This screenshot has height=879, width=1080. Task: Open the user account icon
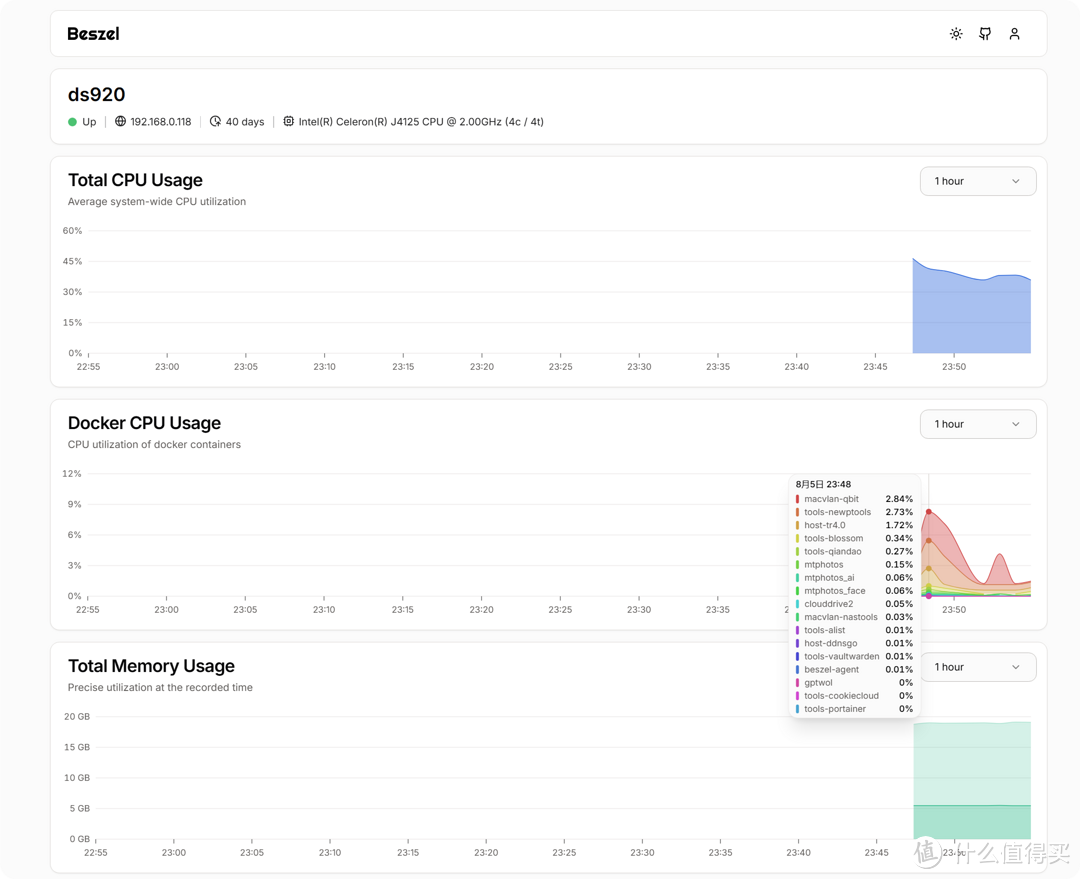pos(1014,33)
